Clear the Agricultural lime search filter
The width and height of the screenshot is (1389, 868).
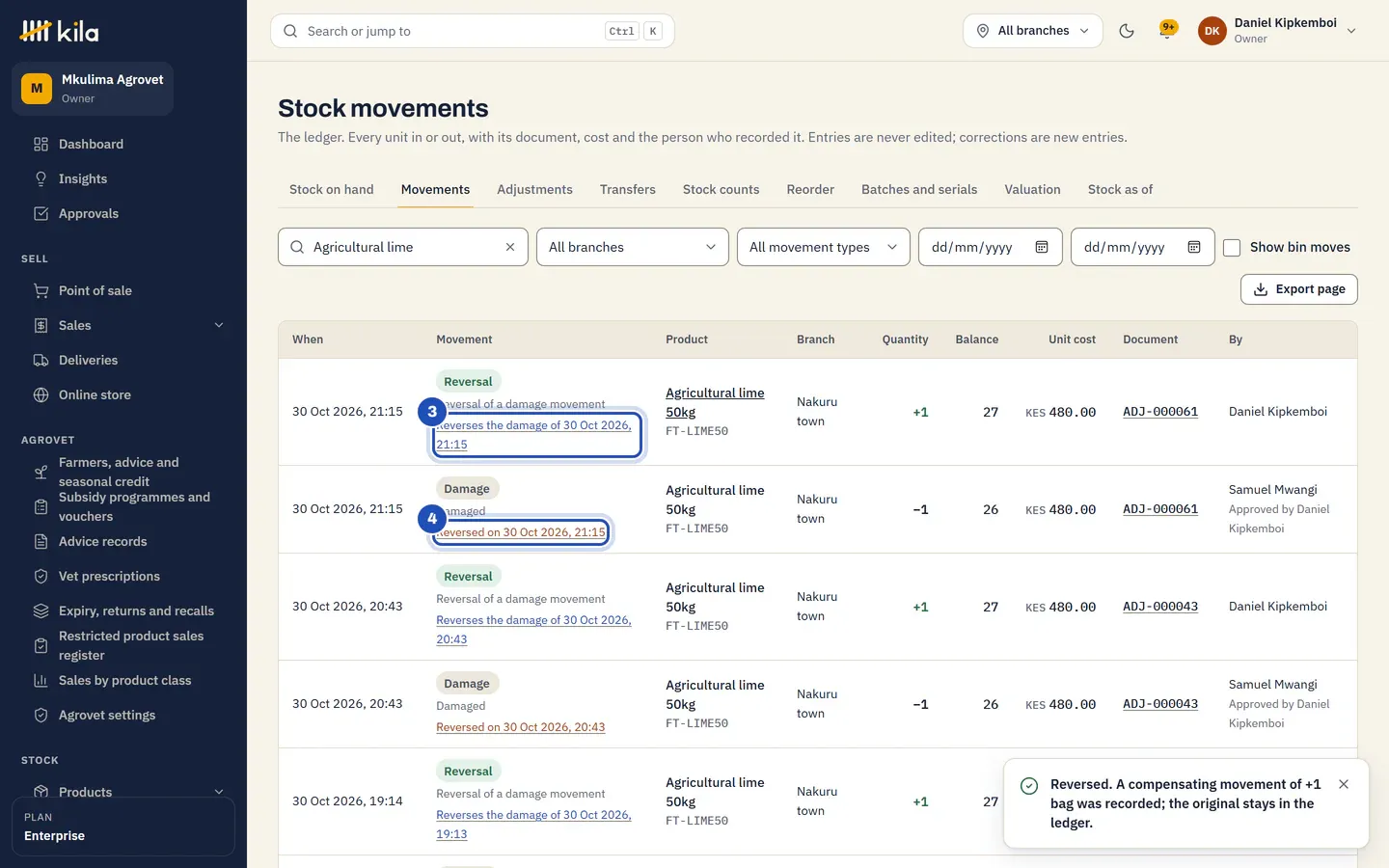[x=510, y=247]
